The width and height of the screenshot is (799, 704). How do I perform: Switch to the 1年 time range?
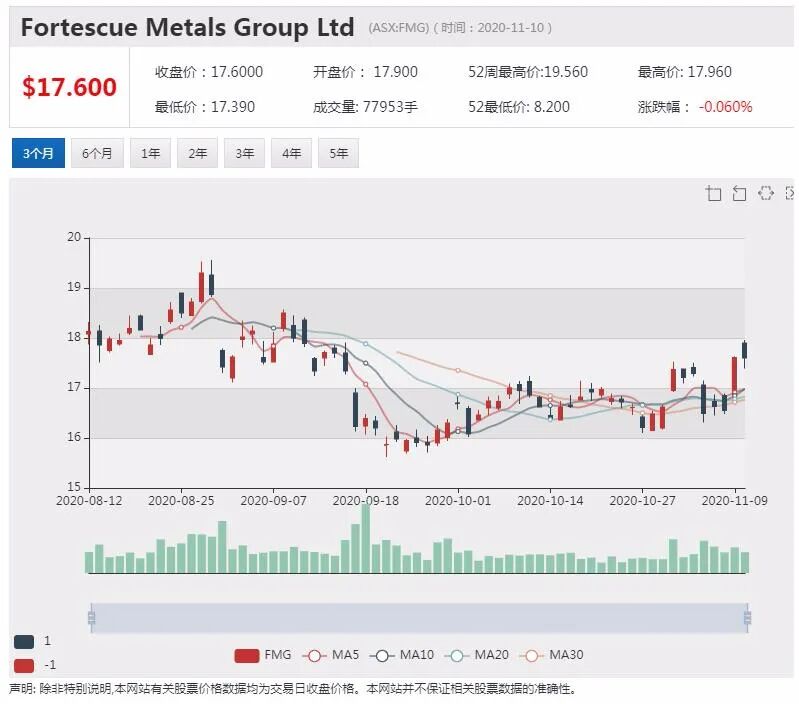[x=150, y=153]
